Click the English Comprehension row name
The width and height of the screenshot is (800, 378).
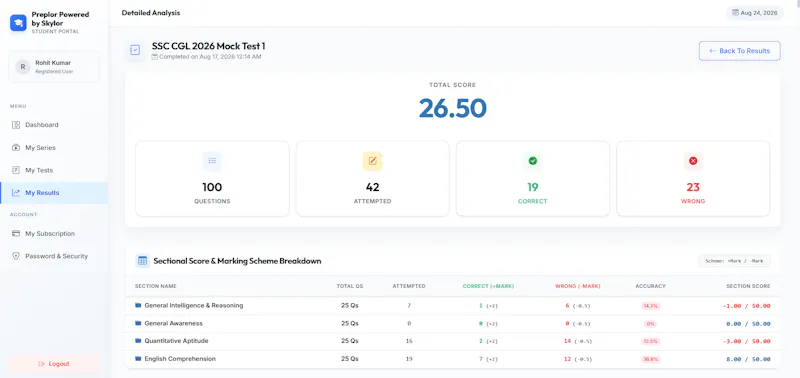click(x=180, y=359)
